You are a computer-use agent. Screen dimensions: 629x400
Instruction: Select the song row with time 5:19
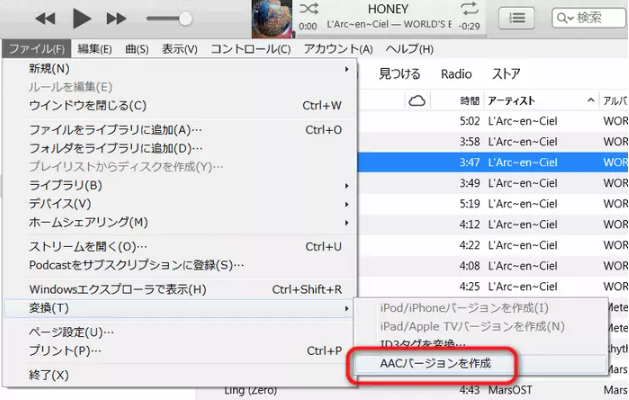tap(493, 204)
